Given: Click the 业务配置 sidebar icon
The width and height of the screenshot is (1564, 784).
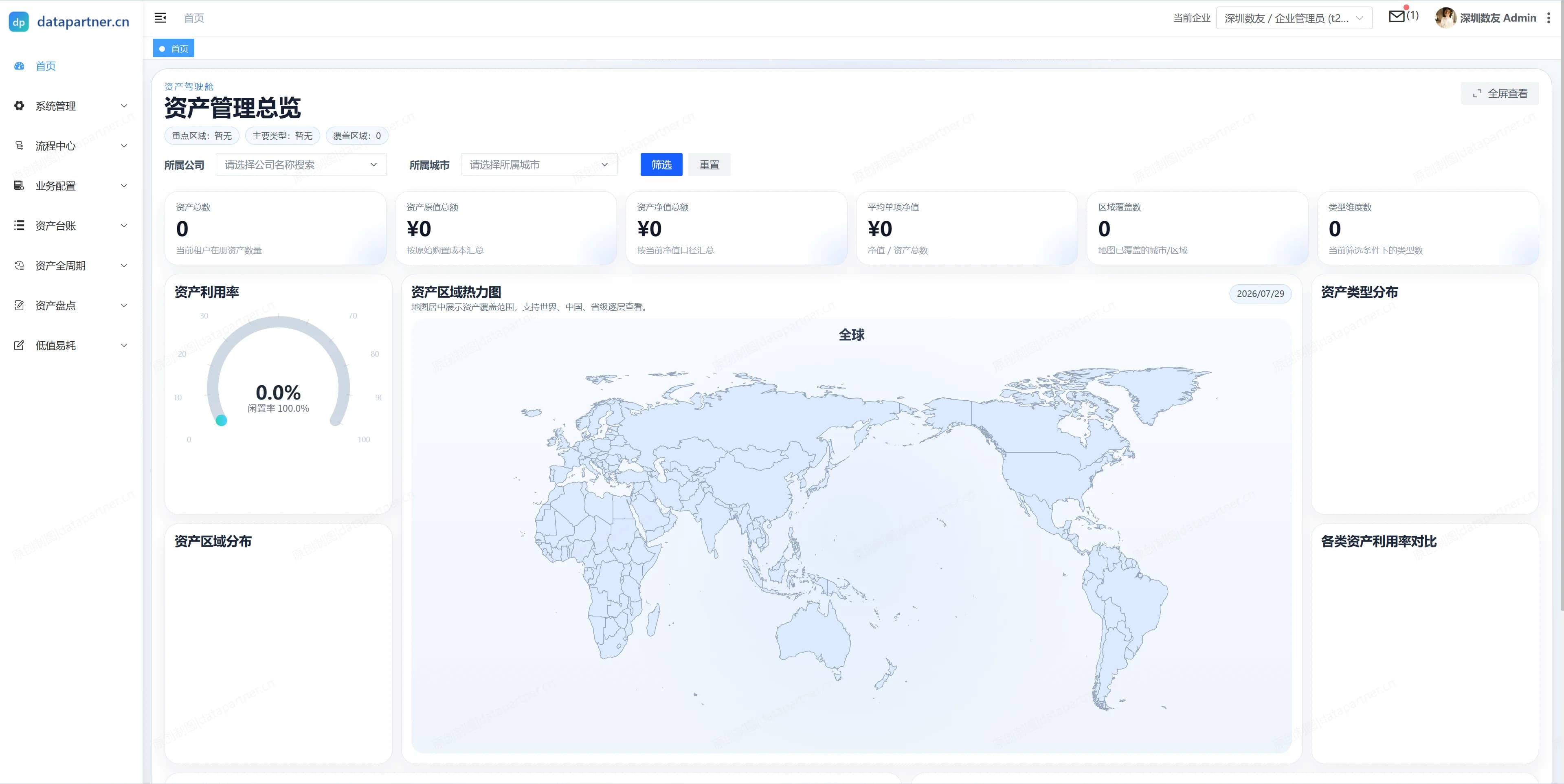Looking at the screenshot, I should pyautogui.click(x=20, y=186).
